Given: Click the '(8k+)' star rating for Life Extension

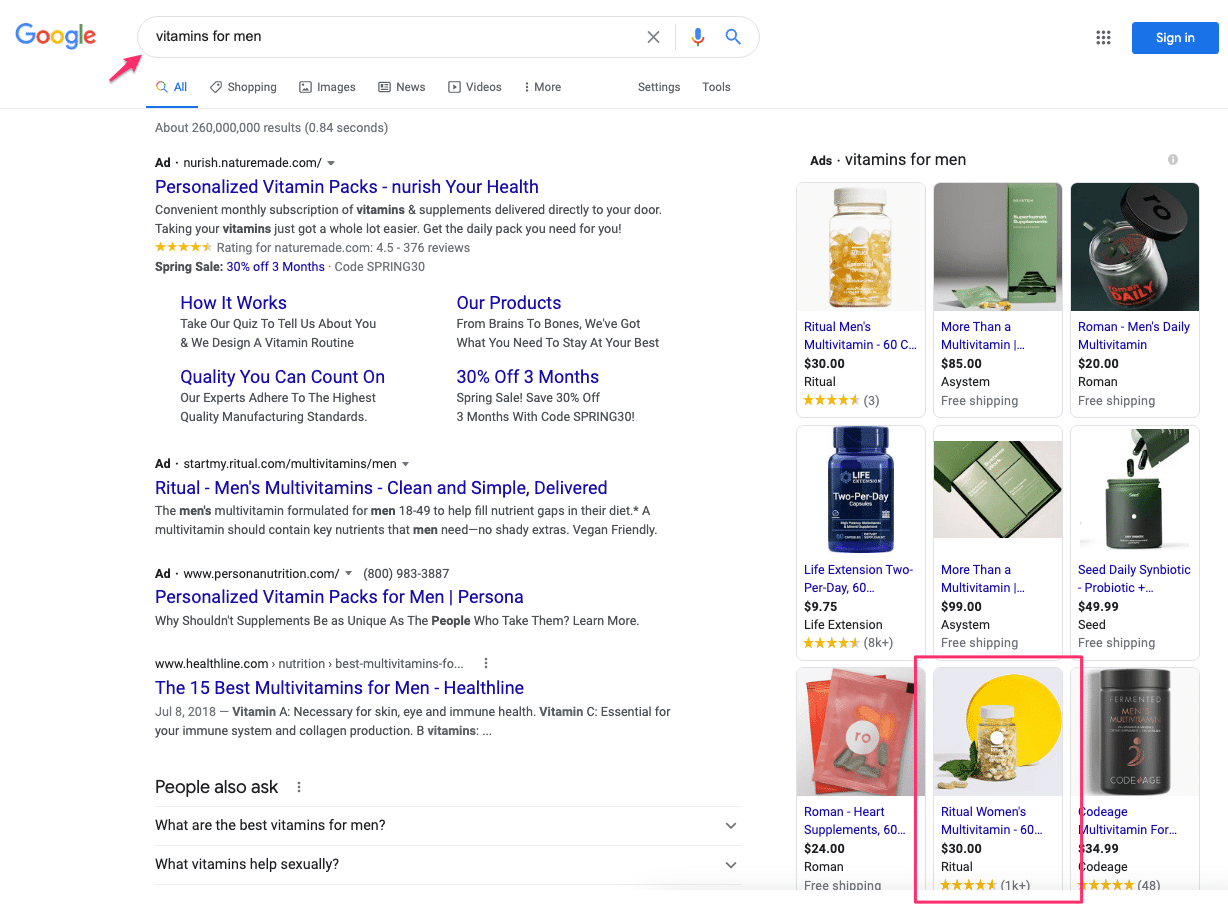Looking at the screenshot, I should (848, 643).
